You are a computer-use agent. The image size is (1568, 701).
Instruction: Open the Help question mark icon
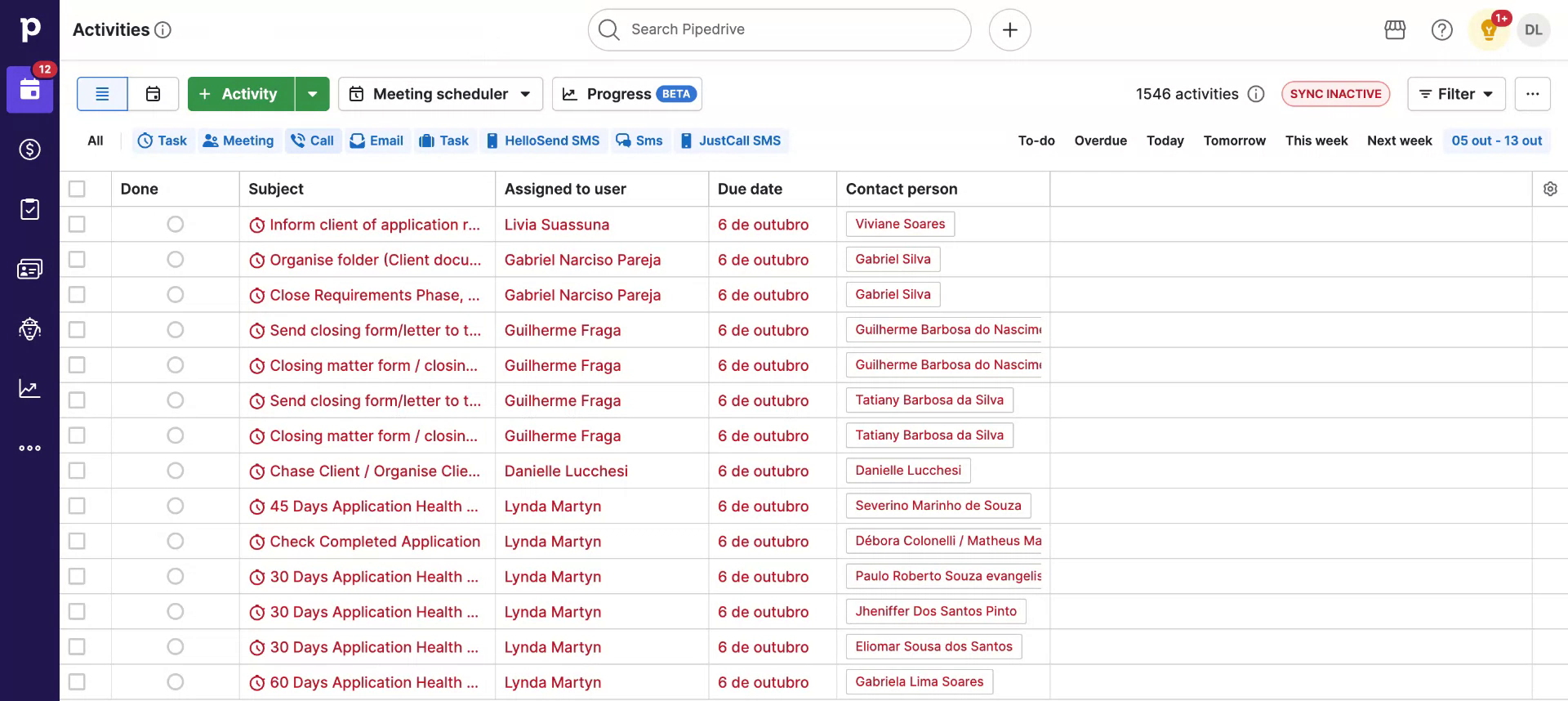coord(1442,30)
